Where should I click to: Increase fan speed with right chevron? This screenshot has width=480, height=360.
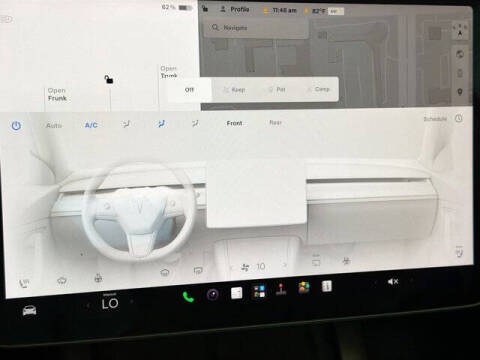(x=285, y=265)
